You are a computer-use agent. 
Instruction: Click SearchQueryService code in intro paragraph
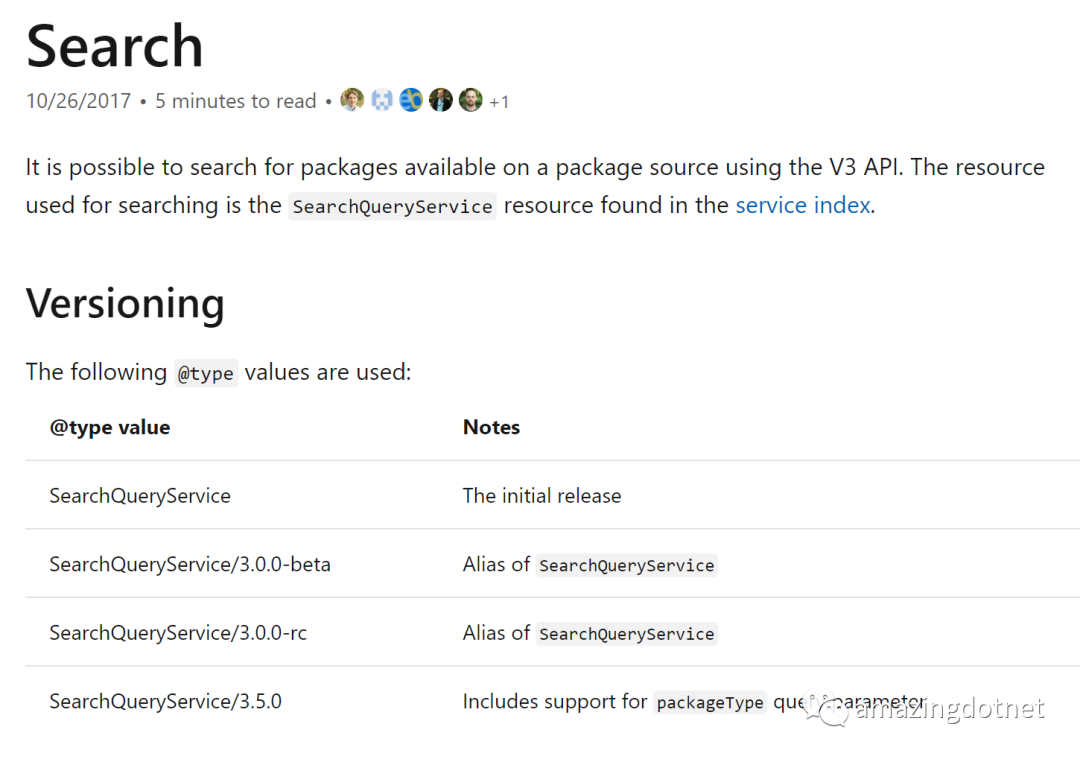click(x=393, y=206)
